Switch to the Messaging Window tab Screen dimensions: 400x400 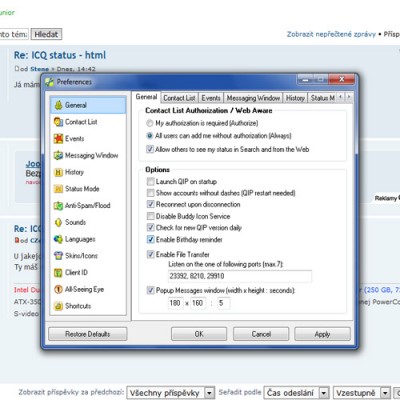tap(253, 98)
